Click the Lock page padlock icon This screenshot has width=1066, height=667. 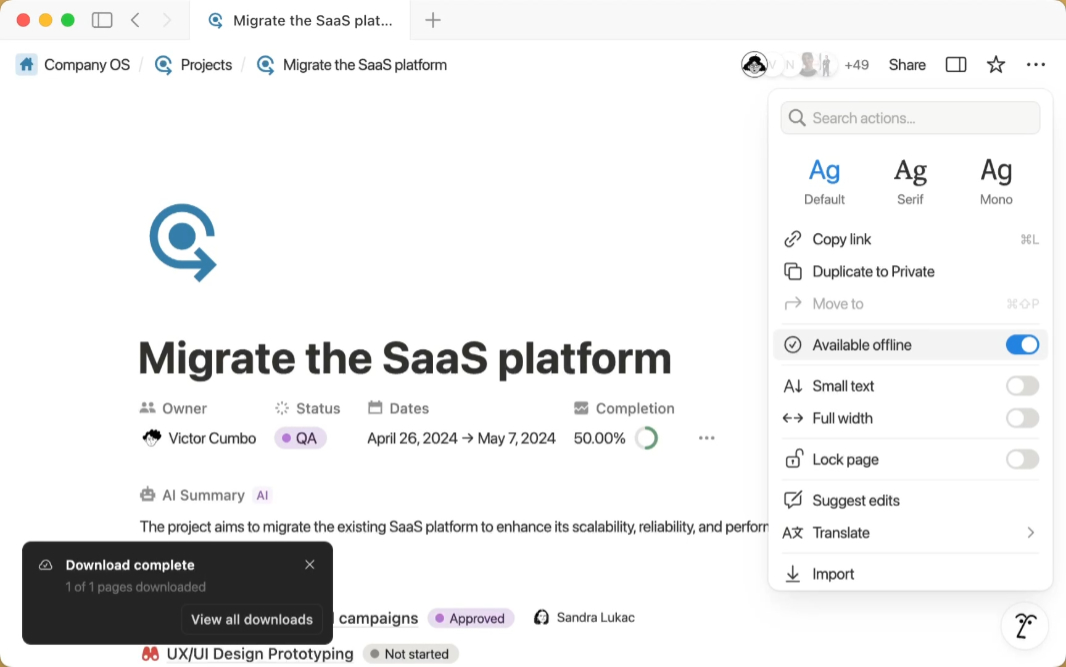pos(792,459)
